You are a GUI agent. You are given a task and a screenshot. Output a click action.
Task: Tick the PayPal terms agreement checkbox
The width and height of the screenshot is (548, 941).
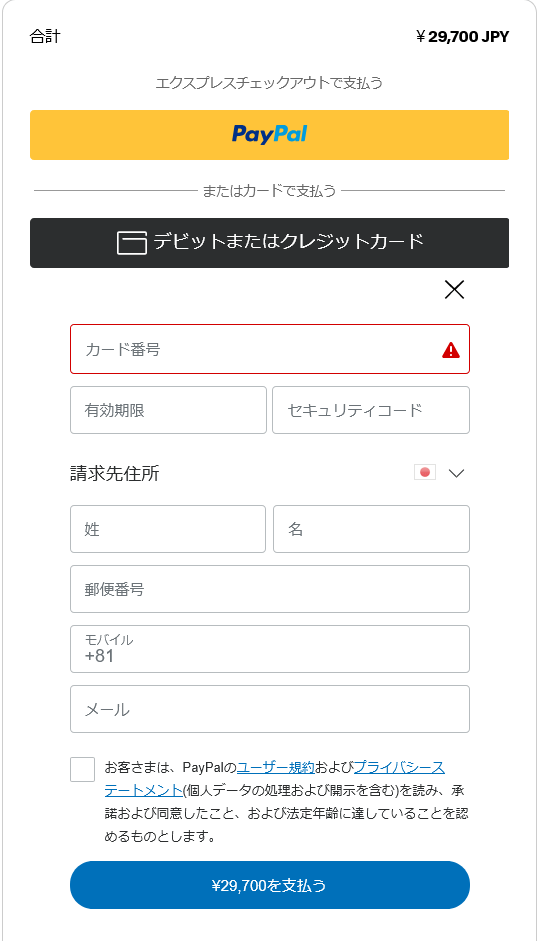pos(82,769)
